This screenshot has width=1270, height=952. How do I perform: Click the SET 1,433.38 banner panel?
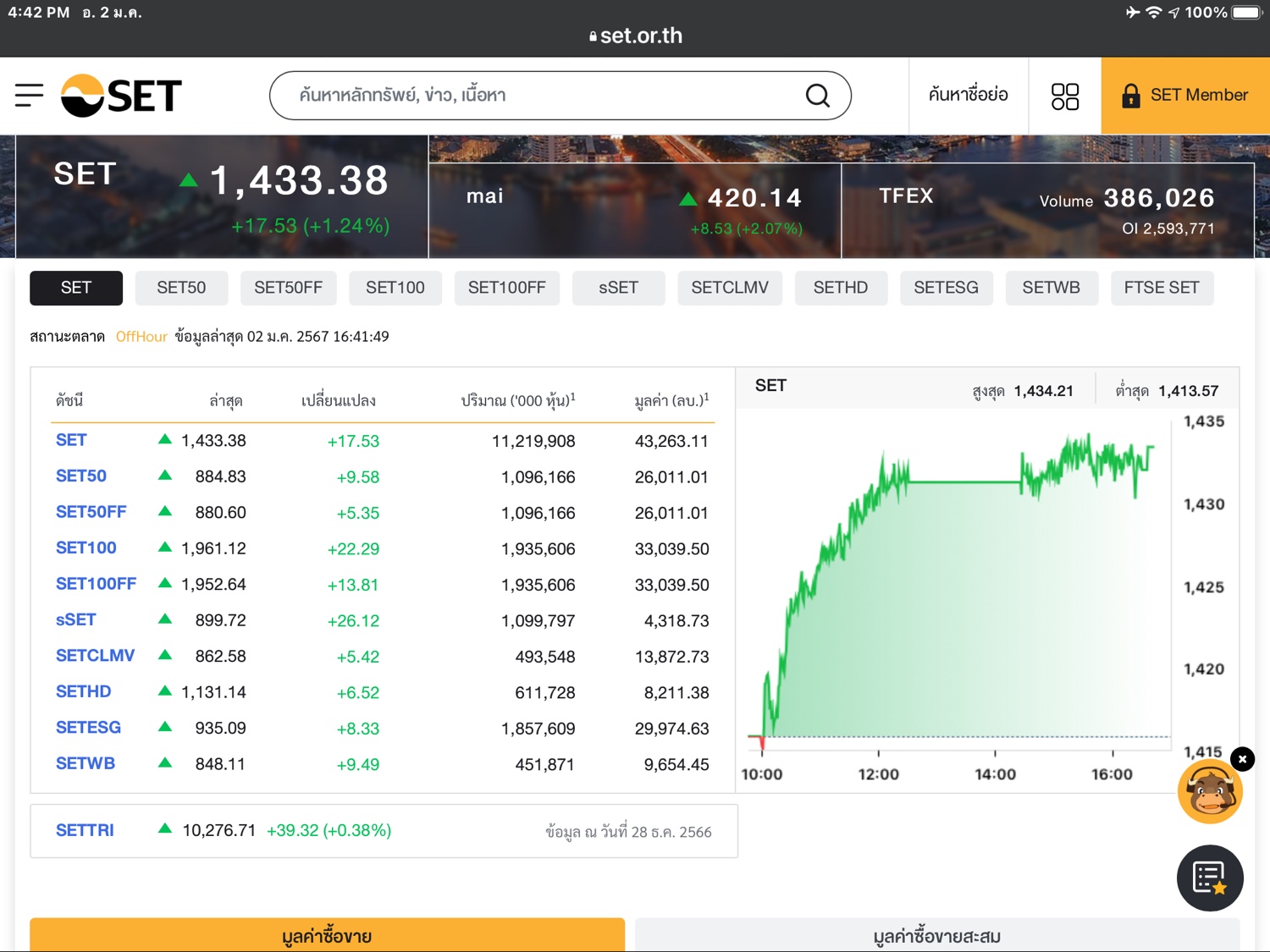coord(222,196)
